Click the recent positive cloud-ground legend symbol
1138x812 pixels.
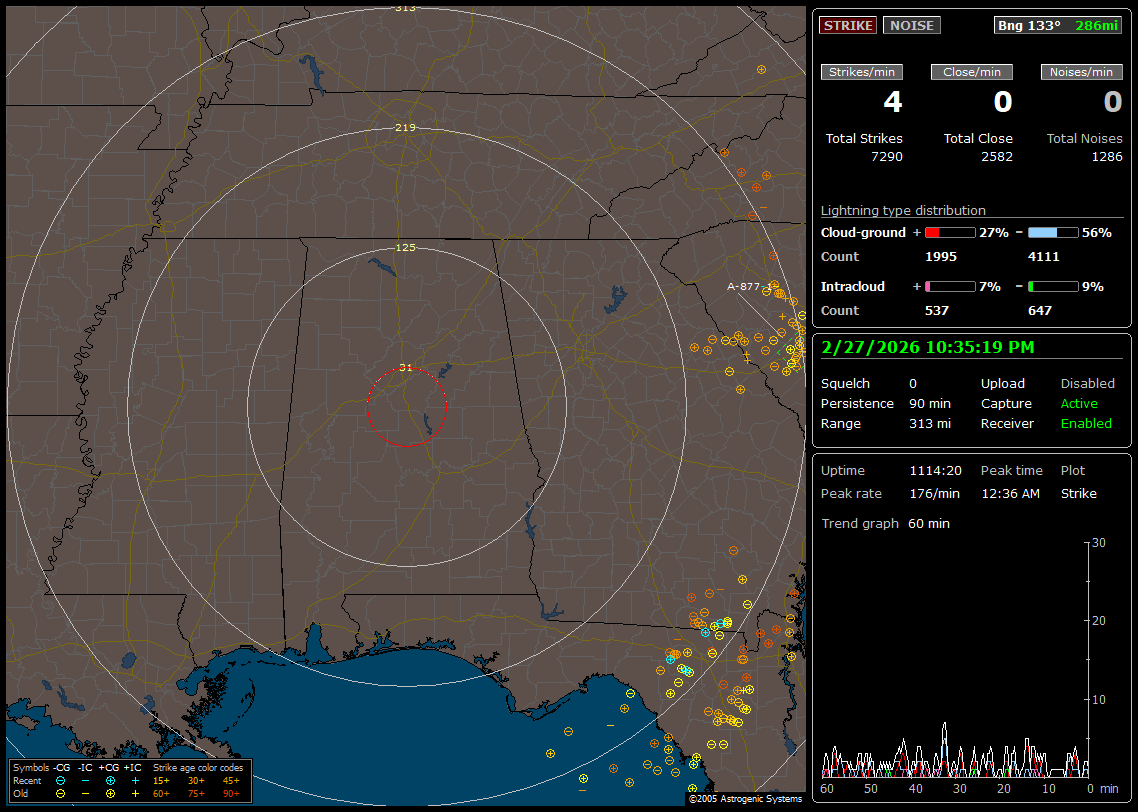110,780
